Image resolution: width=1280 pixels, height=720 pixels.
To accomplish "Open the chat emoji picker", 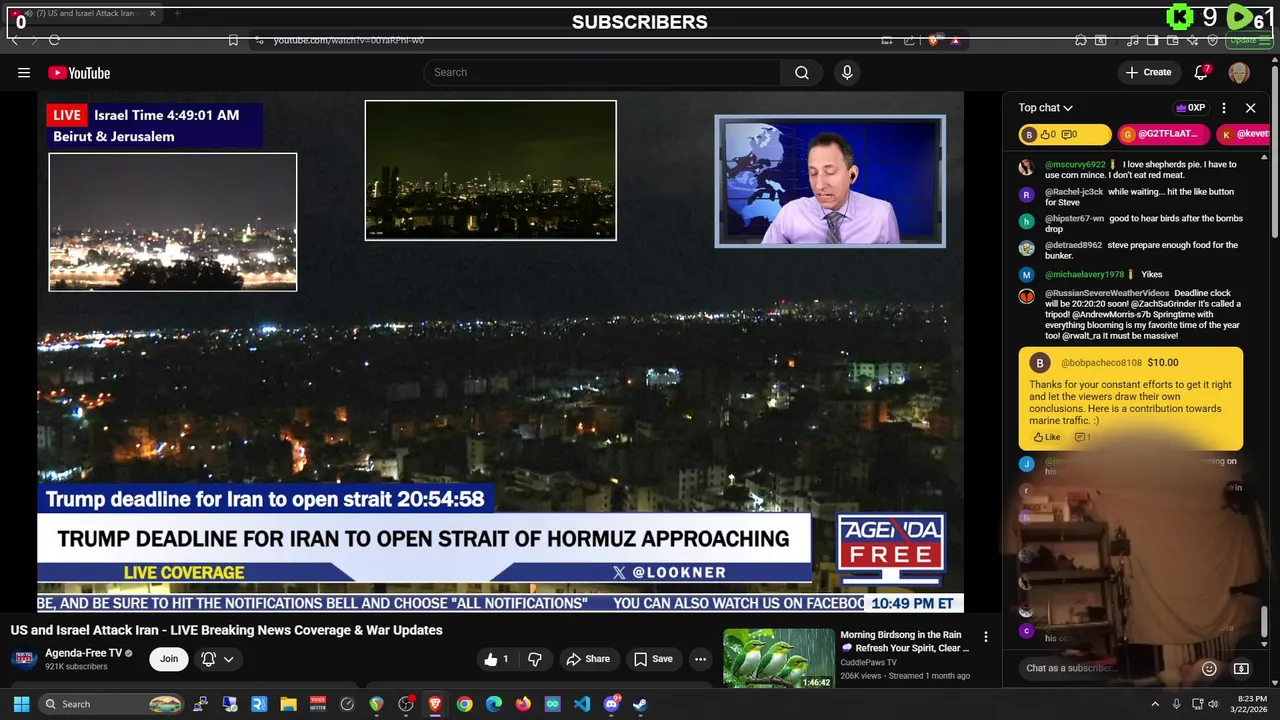I will coord(1209,668).
